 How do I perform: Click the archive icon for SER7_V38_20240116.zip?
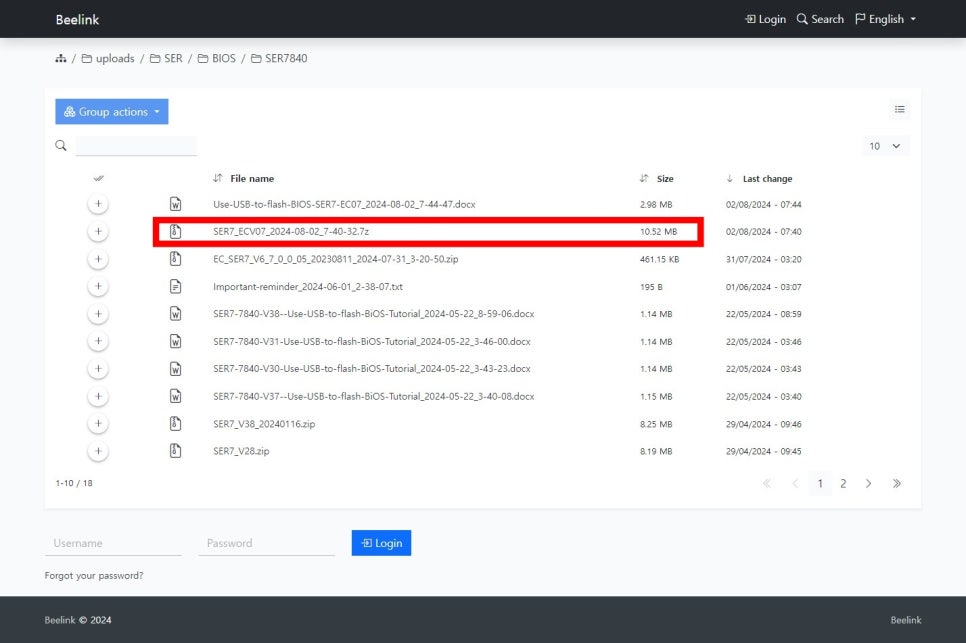(176, 424)
